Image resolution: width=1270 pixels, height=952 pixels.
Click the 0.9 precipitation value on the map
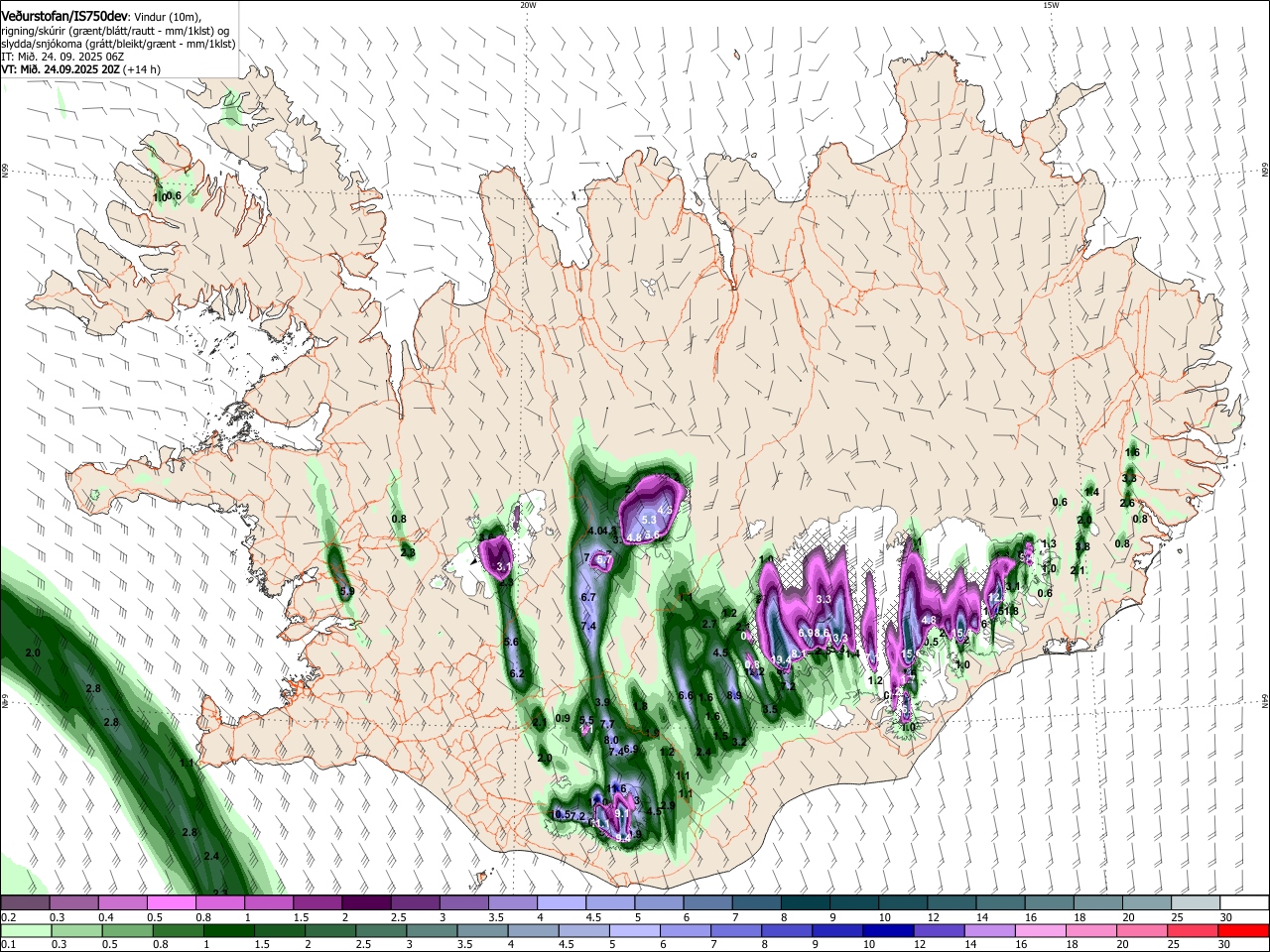pos(563,719)
